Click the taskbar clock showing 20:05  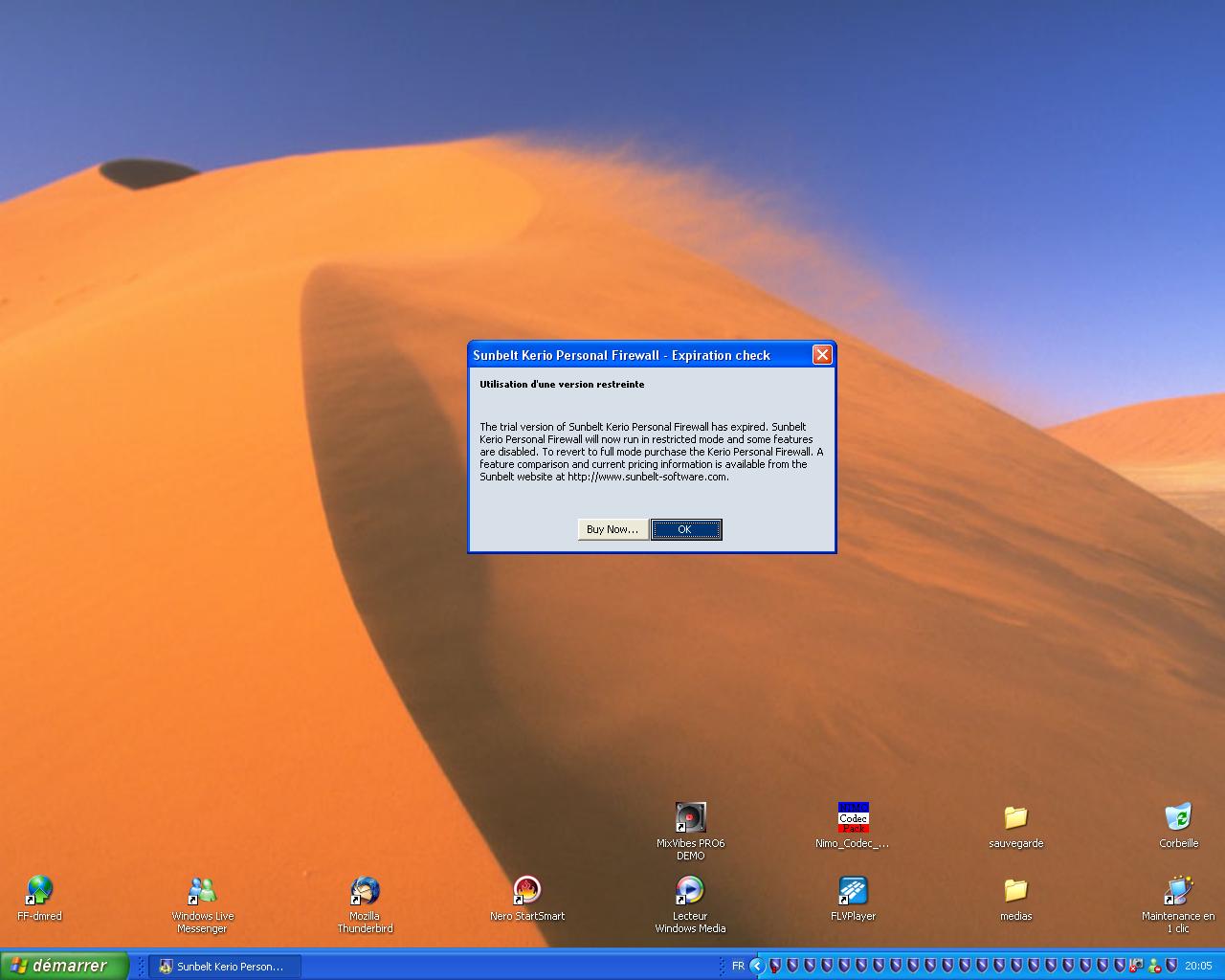(1198, 966)
